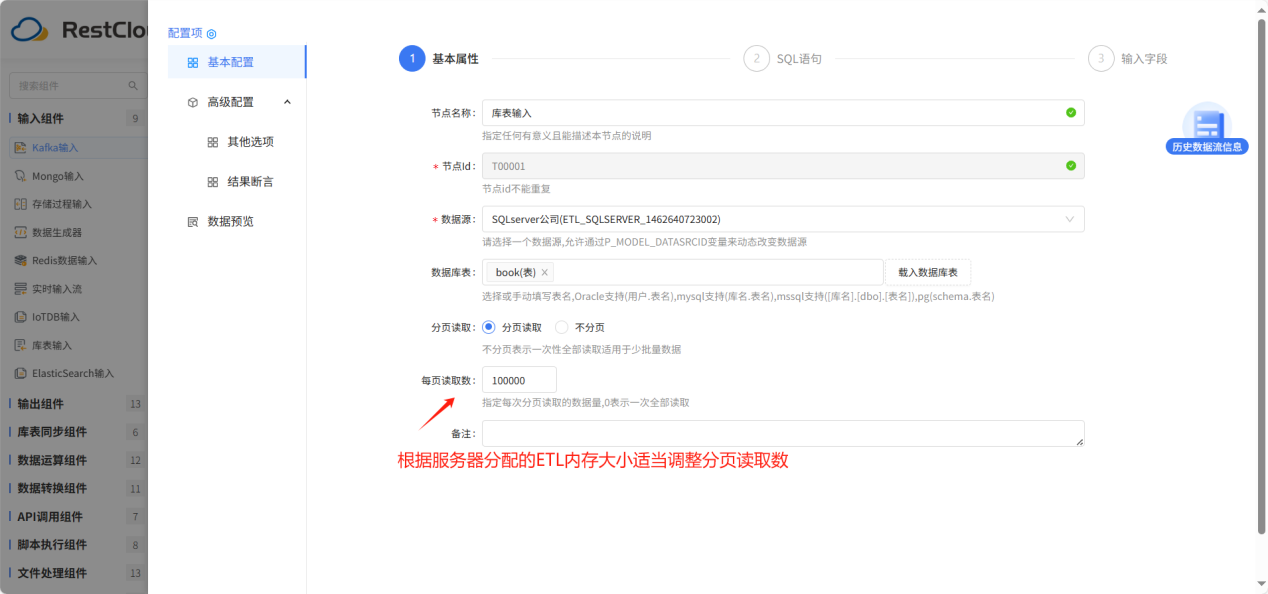Click the page vertical scrollbar
Viewport: 1268px width, 594px height.
[x=1260, y=276]
